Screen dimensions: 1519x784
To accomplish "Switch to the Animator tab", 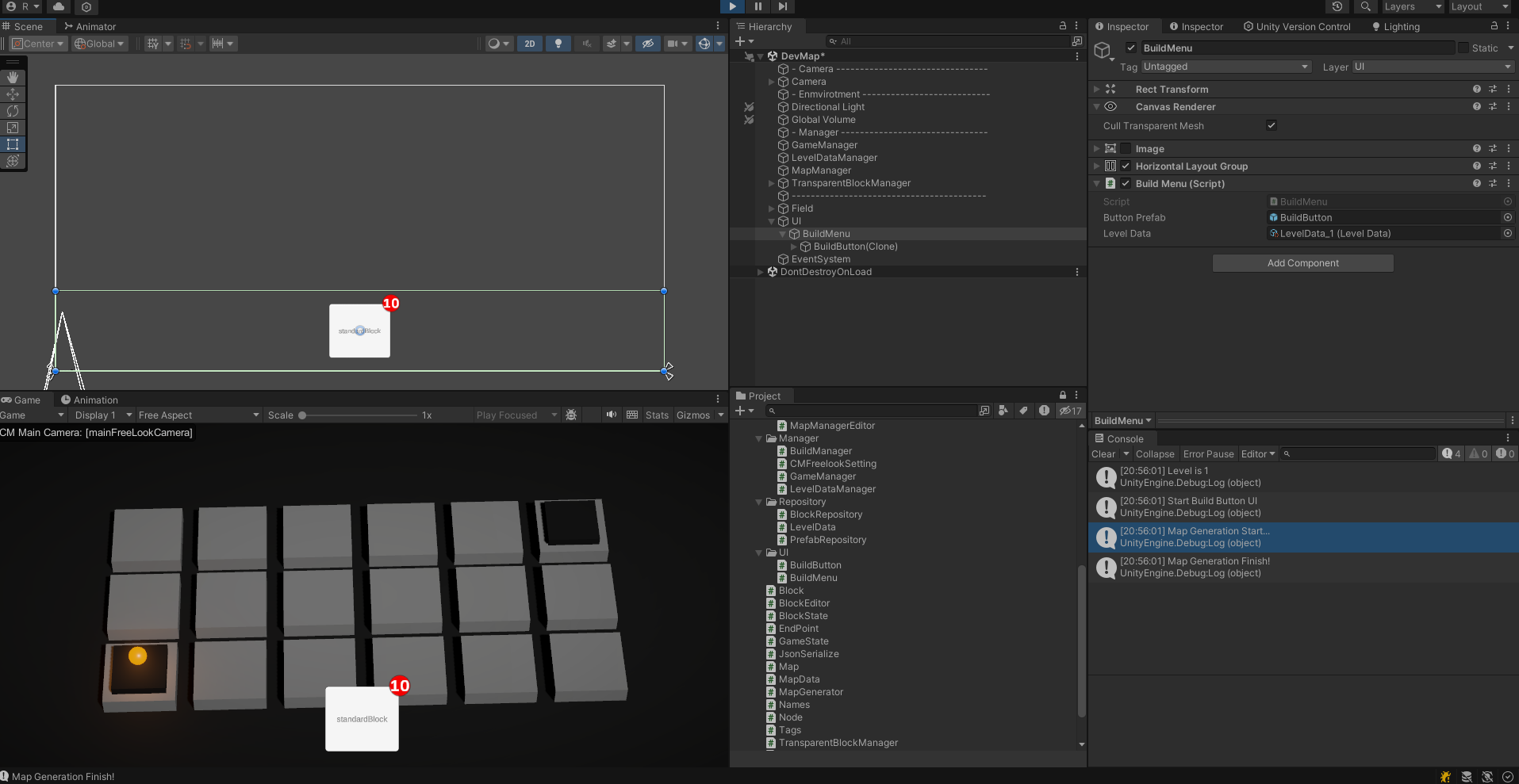I will point(90,26).
